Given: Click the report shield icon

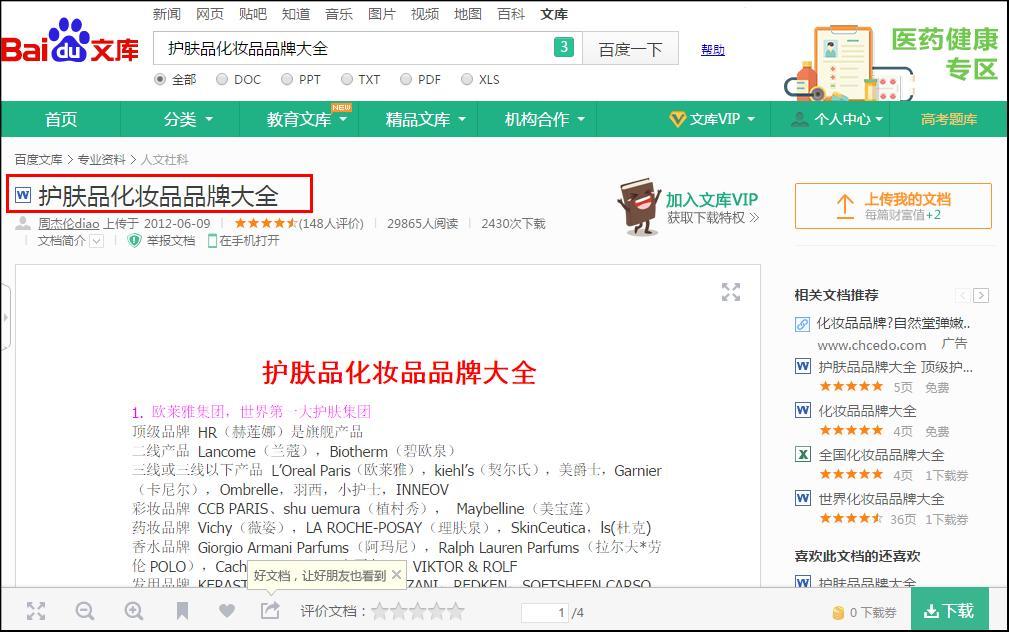Looking at the screenshot, I should click(x=134, y=241).
